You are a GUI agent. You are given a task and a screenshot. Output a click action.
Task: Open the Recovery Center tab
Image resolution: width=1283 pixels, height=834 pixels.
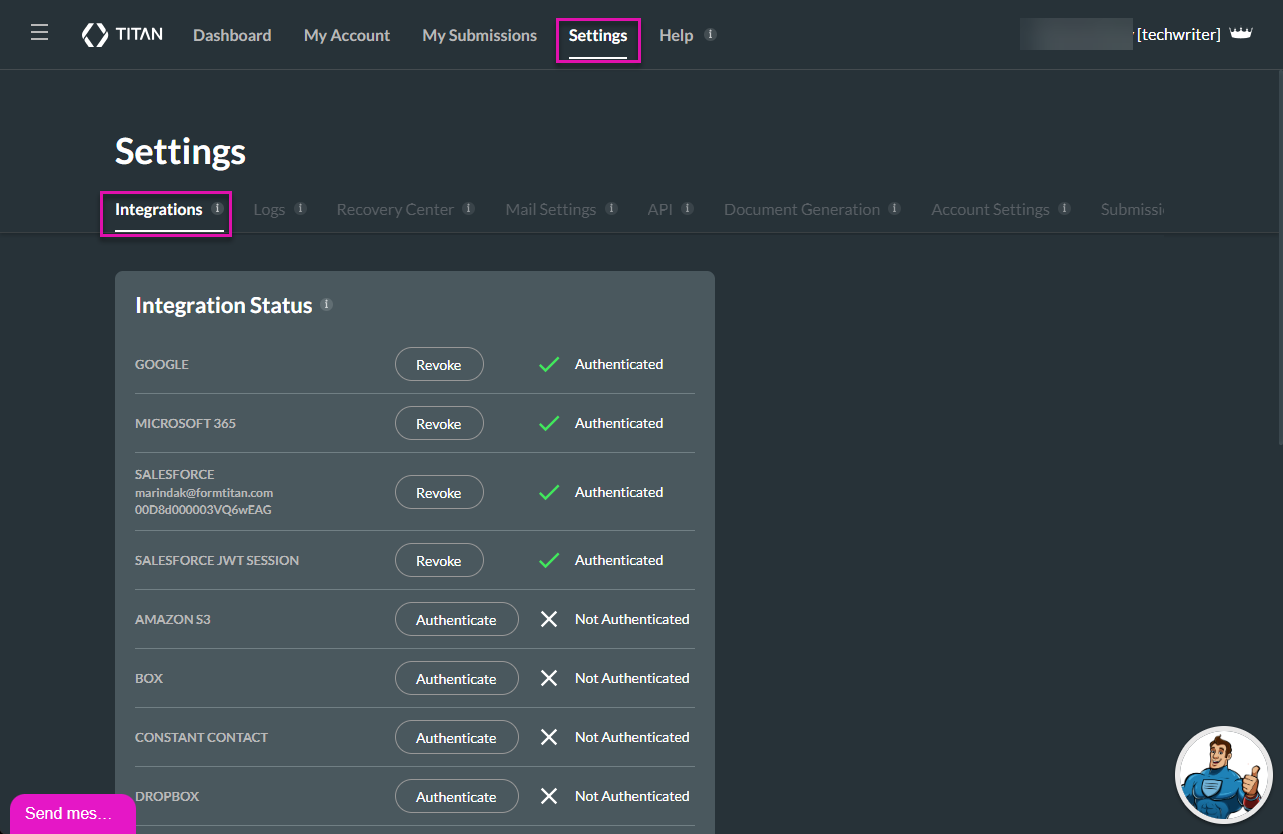click(x=395, y=209)
